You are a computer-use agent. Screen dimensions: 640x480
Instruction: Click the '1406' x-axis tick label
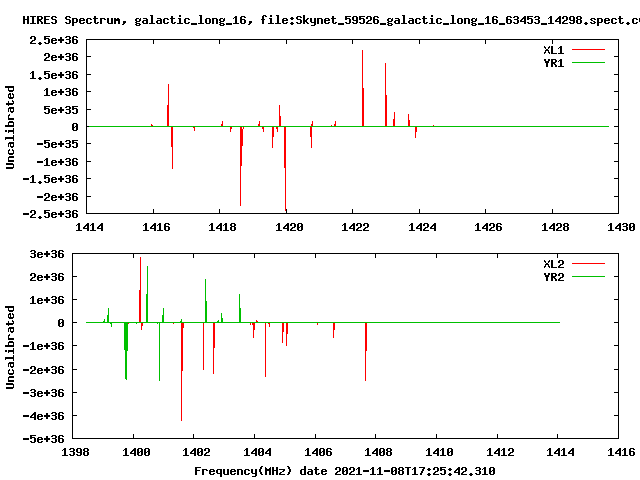point(318,452)
